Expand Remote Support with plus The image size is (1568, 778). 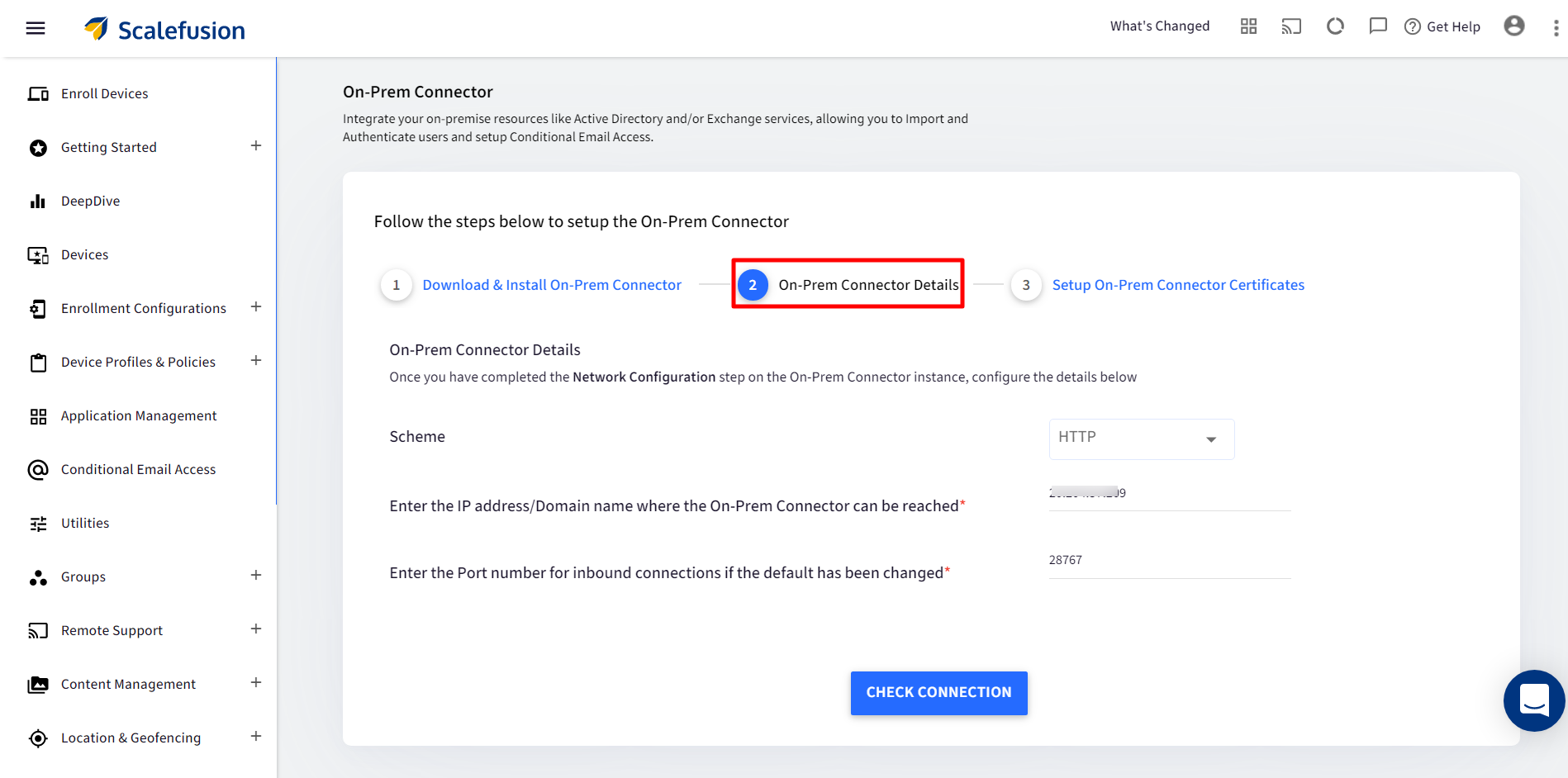[256, 629]
